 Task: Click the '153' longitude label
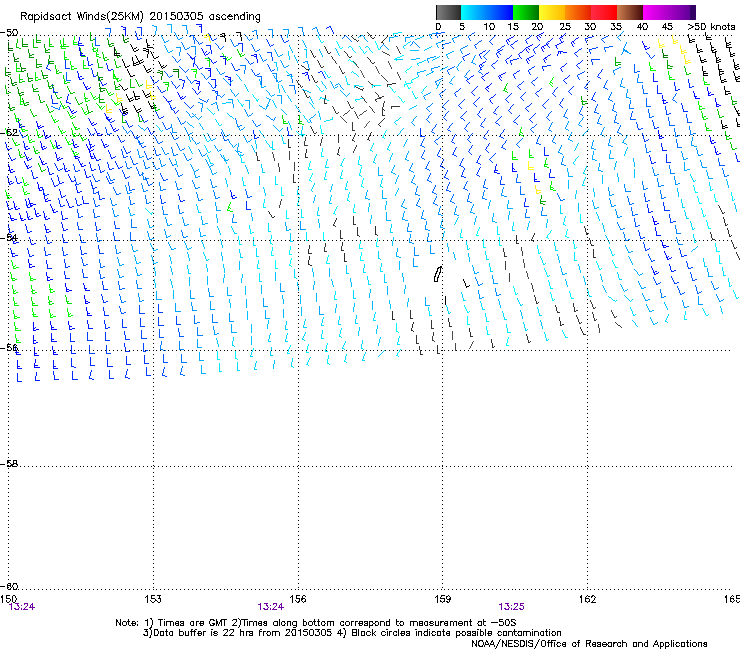(x=153, y=599)
